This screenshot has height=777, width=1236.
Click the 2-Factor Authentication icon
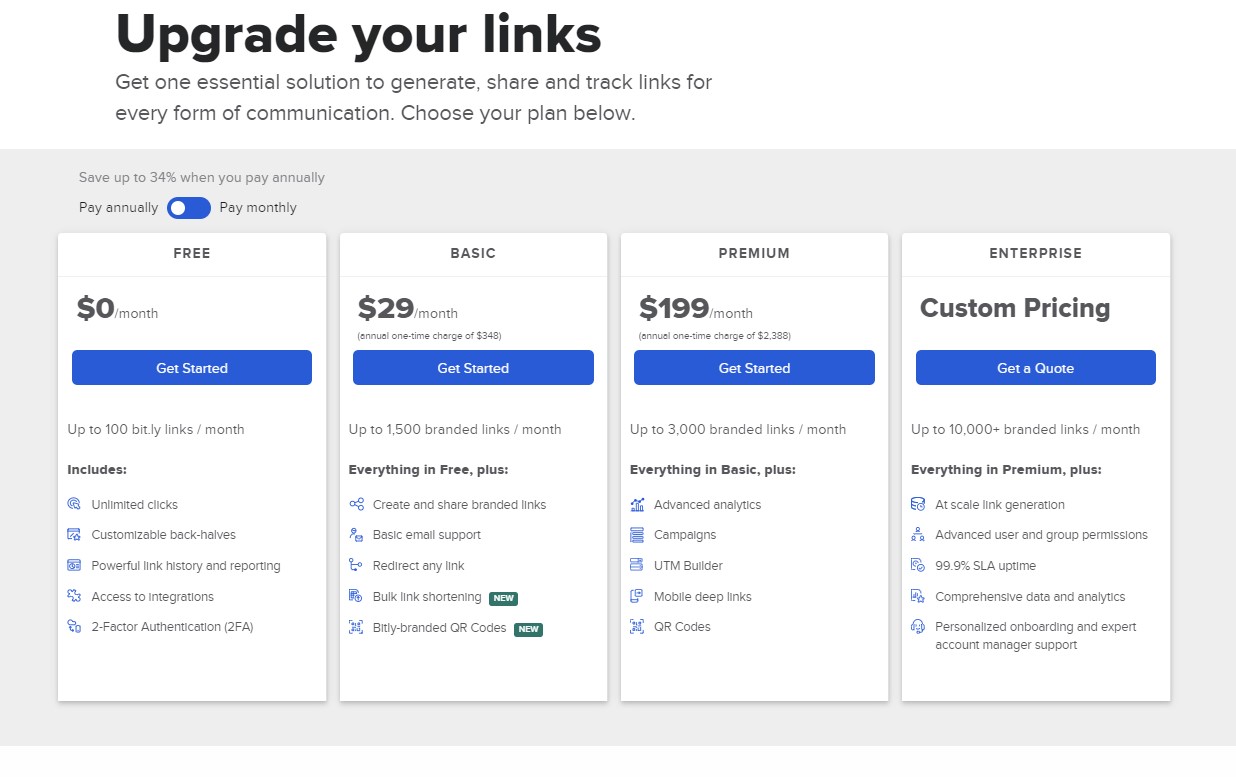point(74,627)
